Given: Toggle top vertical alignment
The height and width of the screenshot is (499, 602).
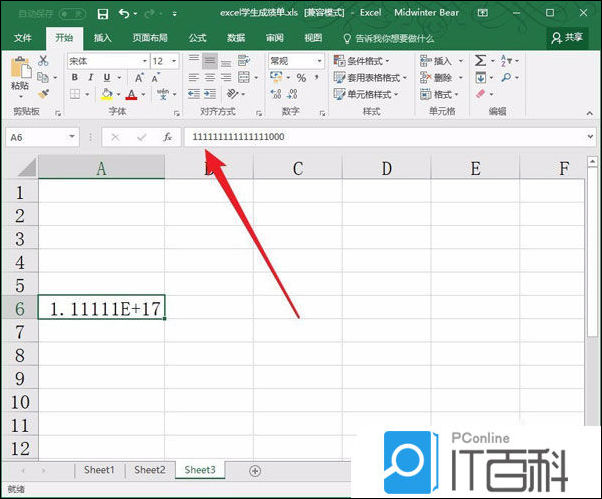Looking at the screenshot, I should (194, 60).
